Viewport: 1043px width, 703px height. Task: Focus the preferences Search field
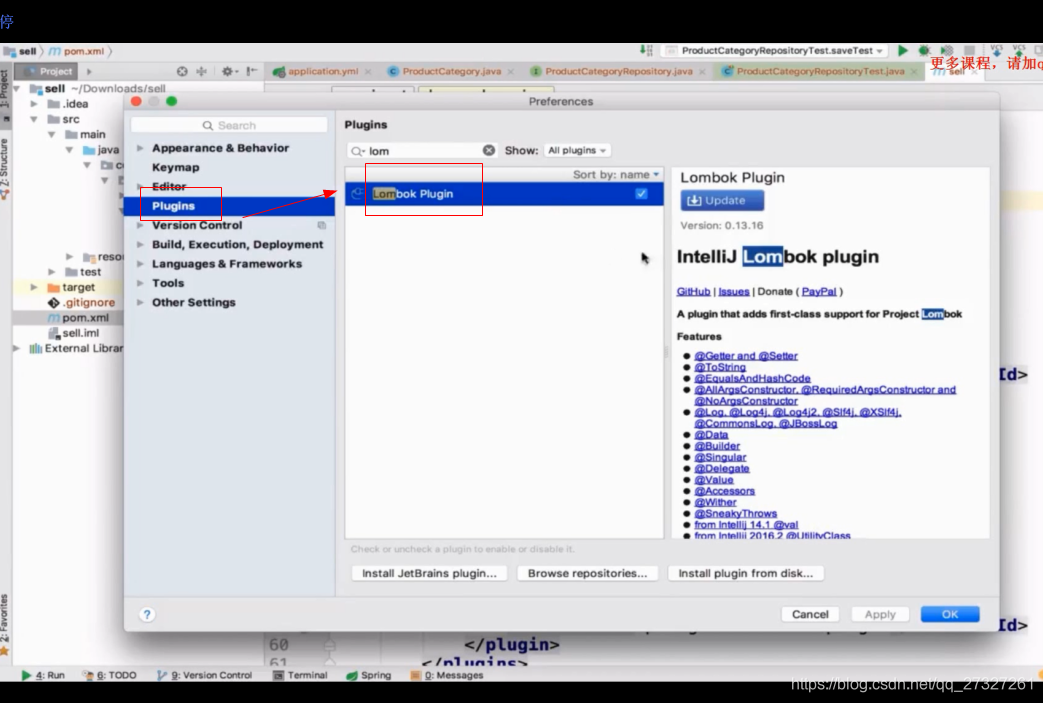[229, 125]
